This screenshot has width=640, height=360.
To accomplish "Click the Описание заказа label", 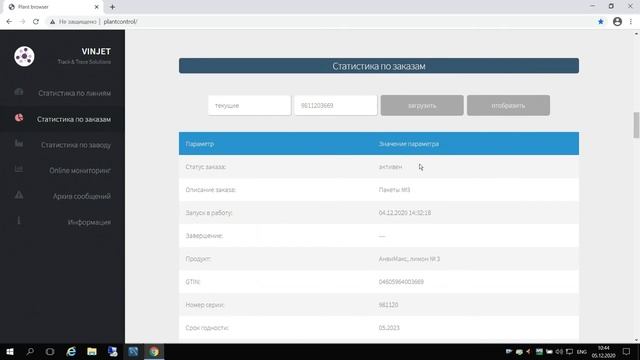I will tap(210, 190).
